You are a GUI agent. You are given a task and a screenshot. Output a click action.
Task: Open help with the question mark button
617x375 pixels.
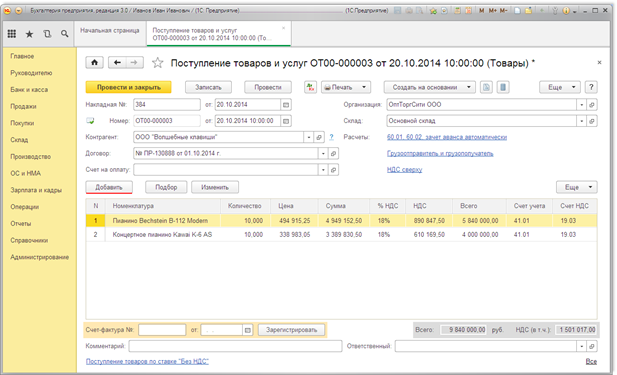click(591, 87)
